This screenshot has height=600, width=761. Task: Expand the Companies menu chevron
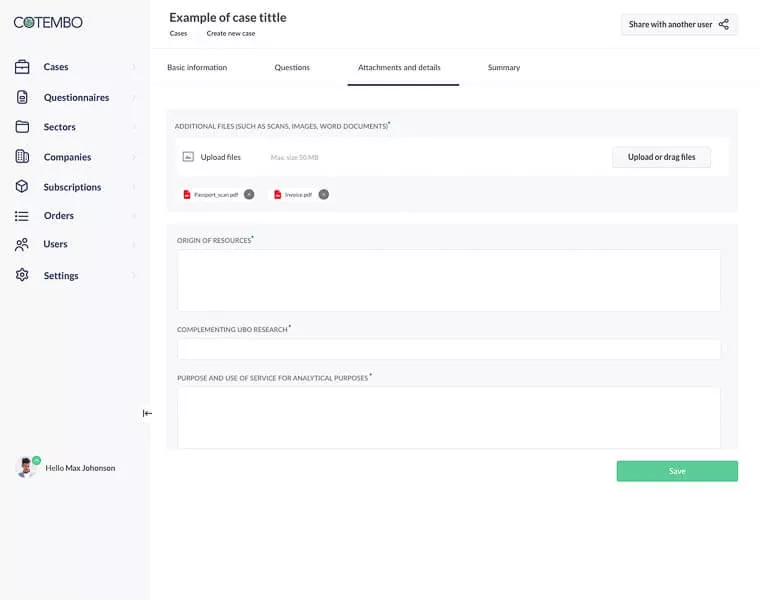click(134, 157)
